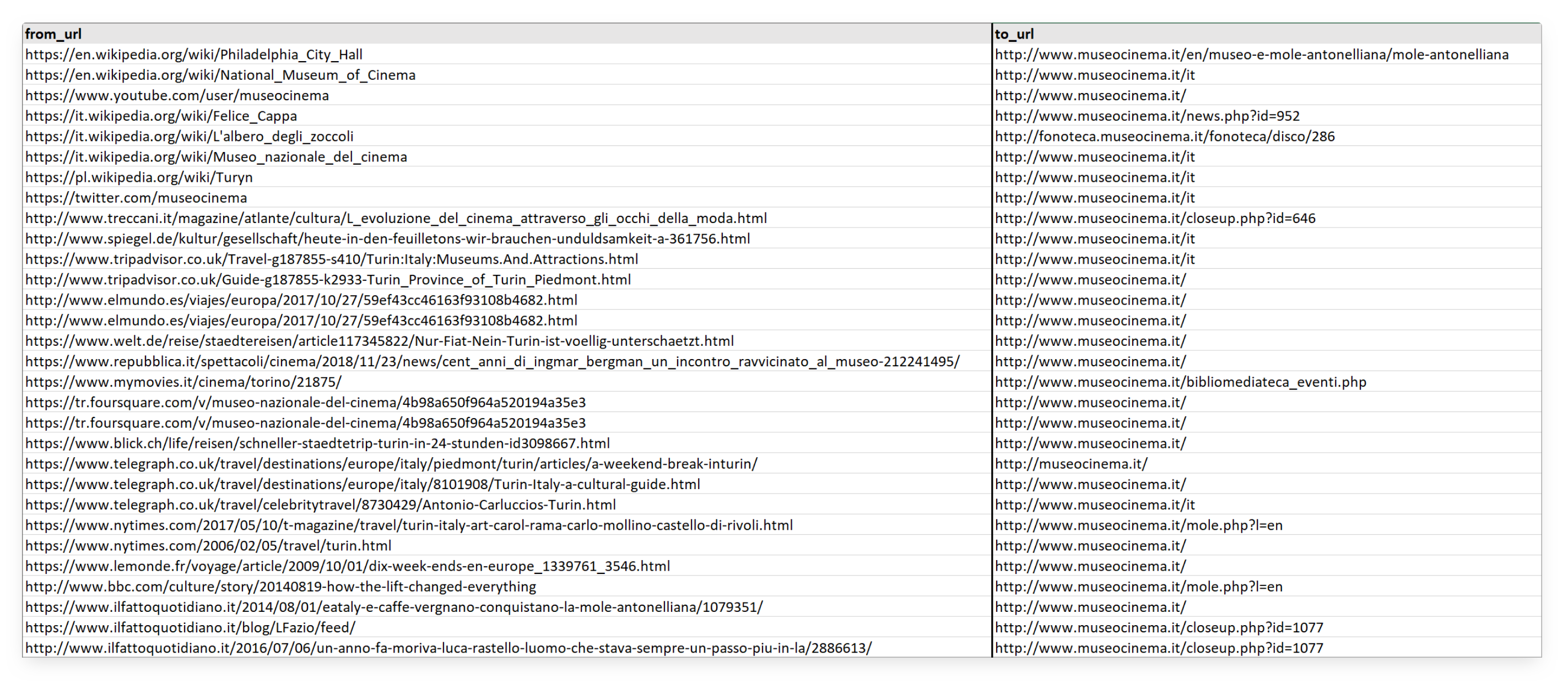Click the to_url column header
Screen dimensions: 1568x689
pyautogui.click(x=1014, y=34)
